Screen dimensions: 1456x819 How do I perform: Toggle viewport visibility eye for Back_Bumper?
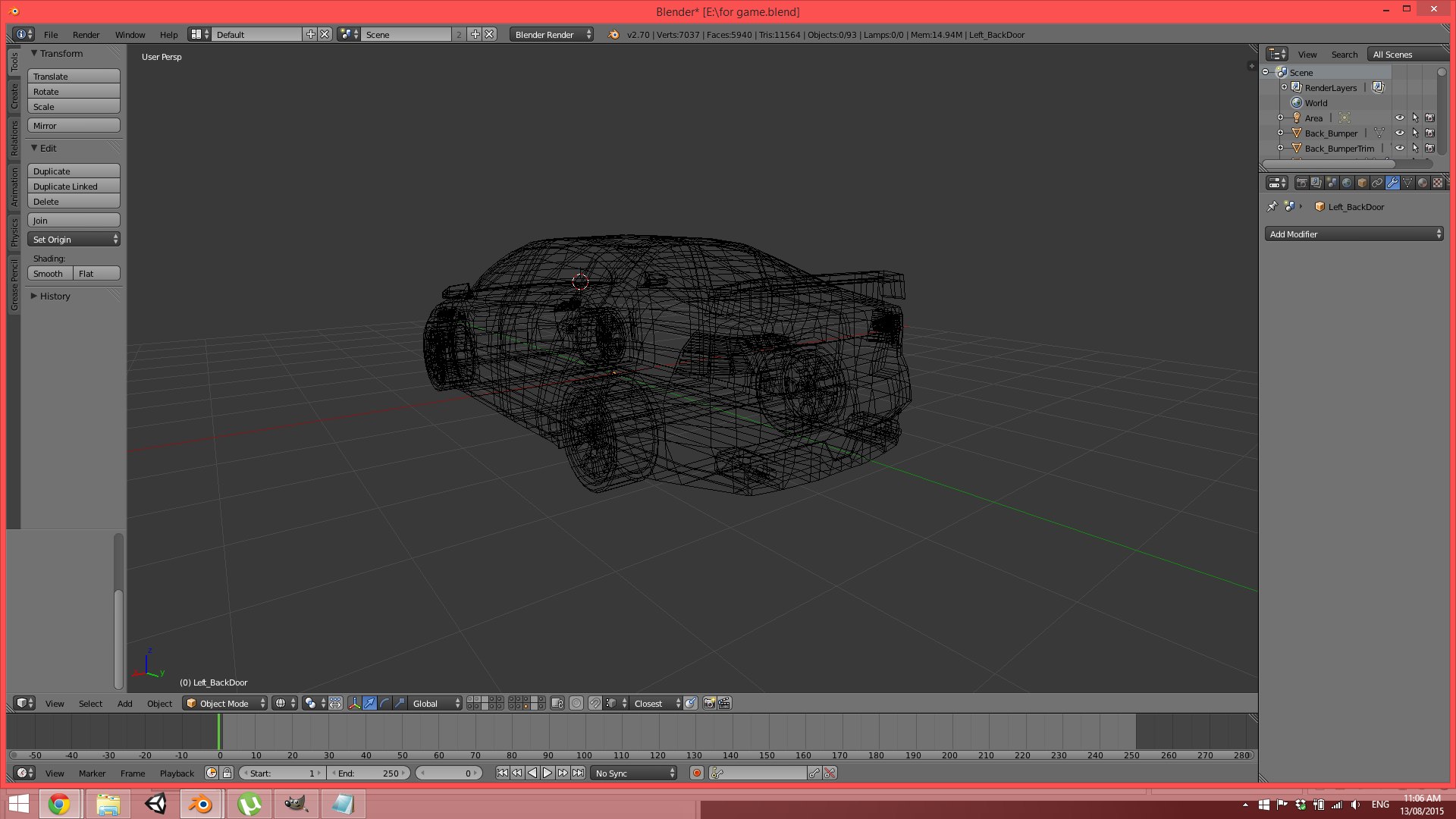click(x=1400, y=133)
